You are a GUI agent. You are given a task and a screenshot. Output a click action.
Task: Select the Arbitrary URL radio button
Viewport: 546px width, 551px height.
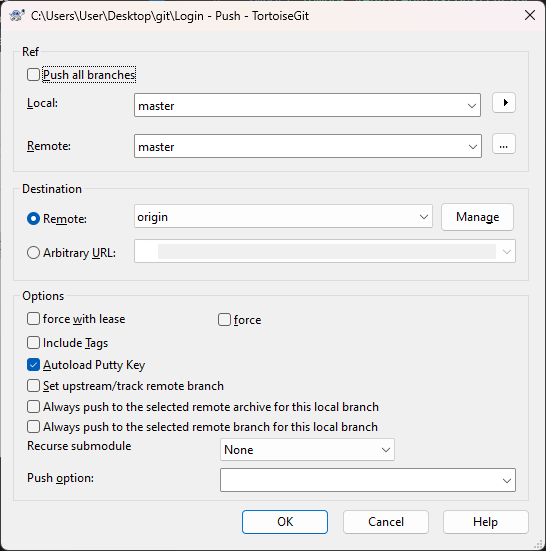[x=33, y=253]
